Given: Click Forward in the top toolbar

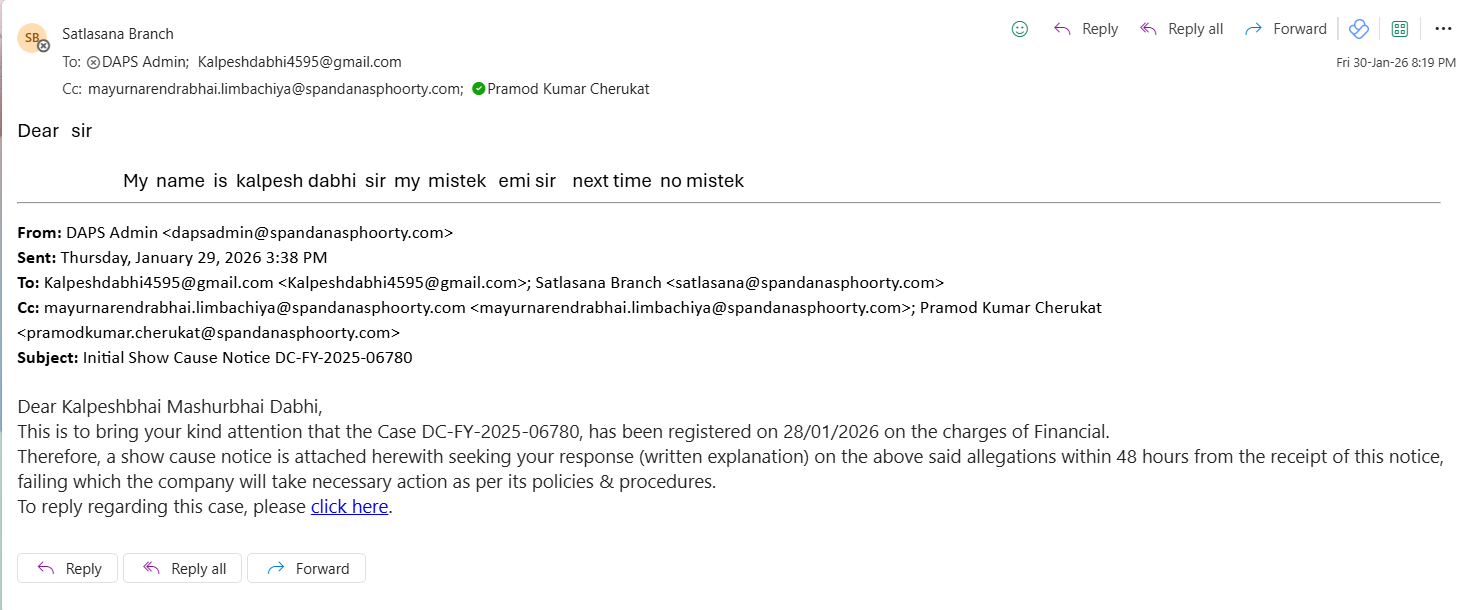Looking at the screenshot, I should [1285, 29].
